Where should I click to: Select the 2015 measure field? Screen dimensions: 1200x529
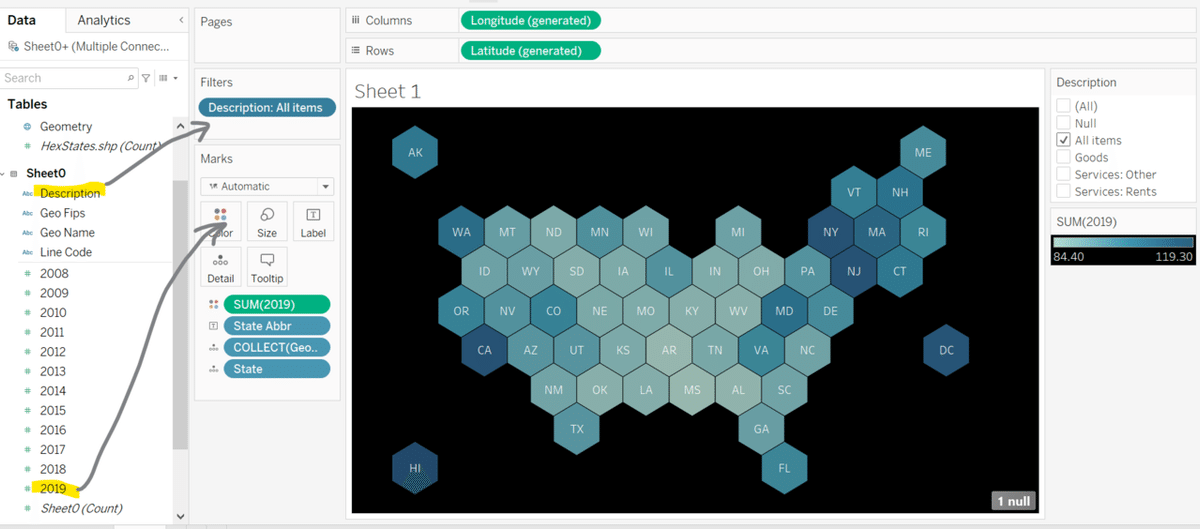point(53,411)
